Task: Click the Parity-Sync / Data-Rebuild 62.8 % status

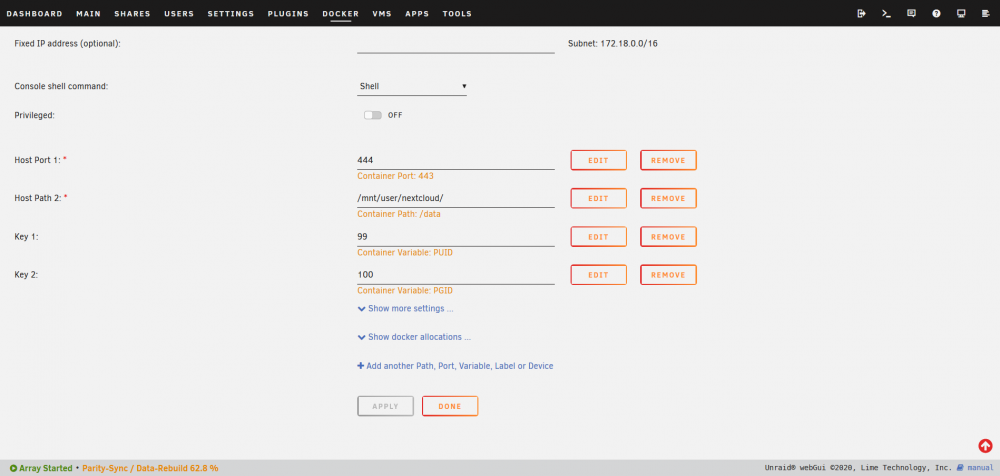Action: click(150, 468)
